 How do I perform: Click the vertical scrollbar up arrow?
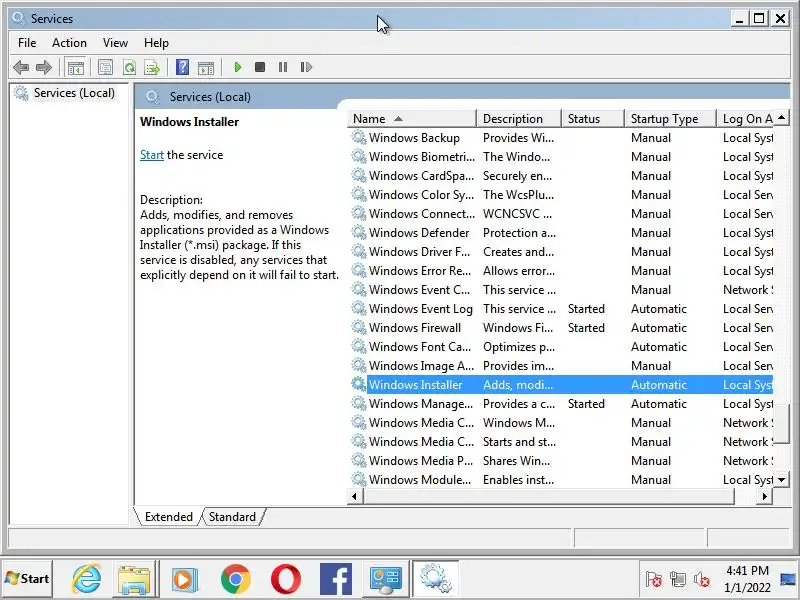782,118
